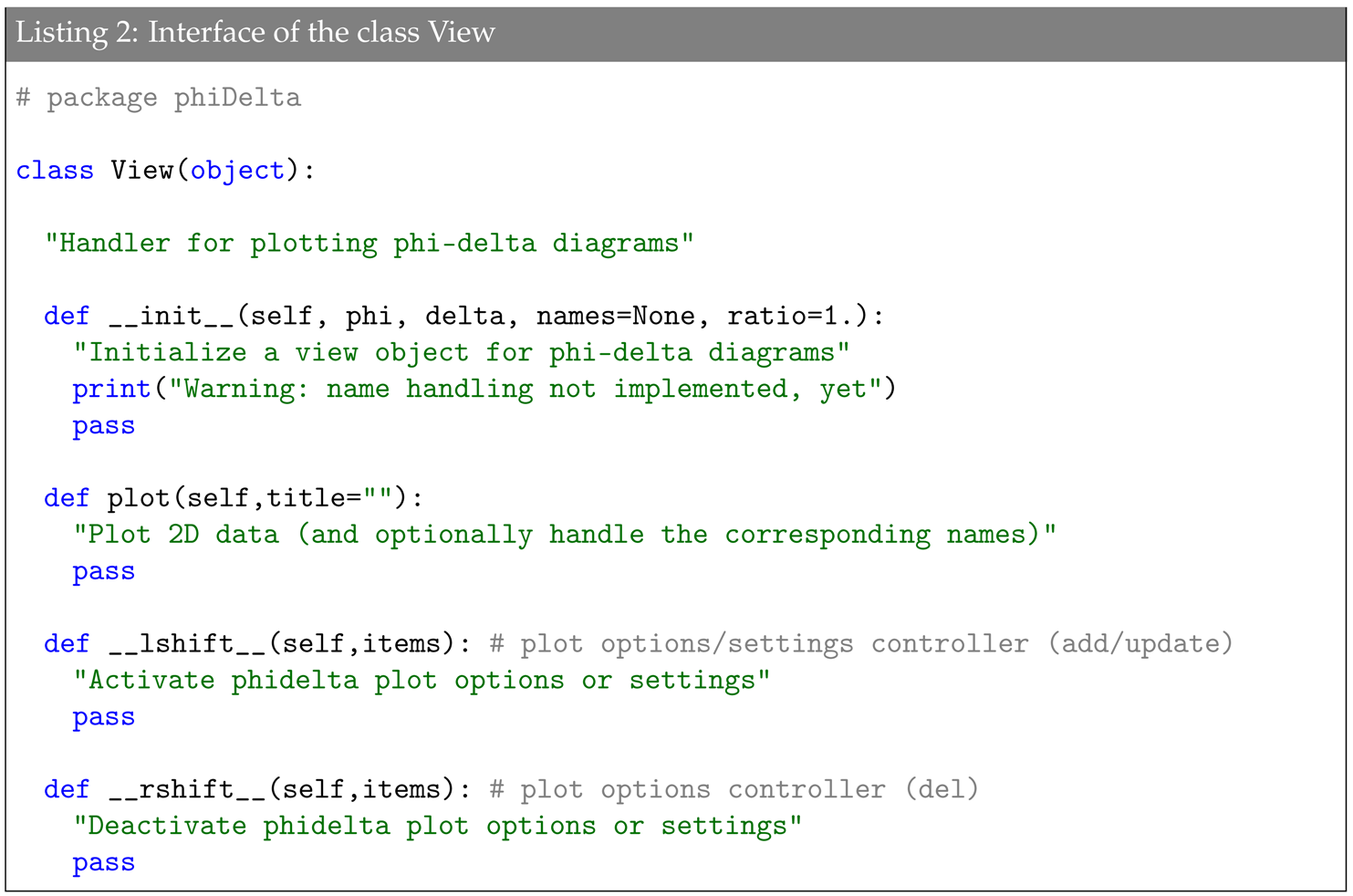Click the 'Handler for plotting phi-delta diagrams' docstring
Image resolution: width=1353 pixels, height=896 pixels.
pos(369,244)
